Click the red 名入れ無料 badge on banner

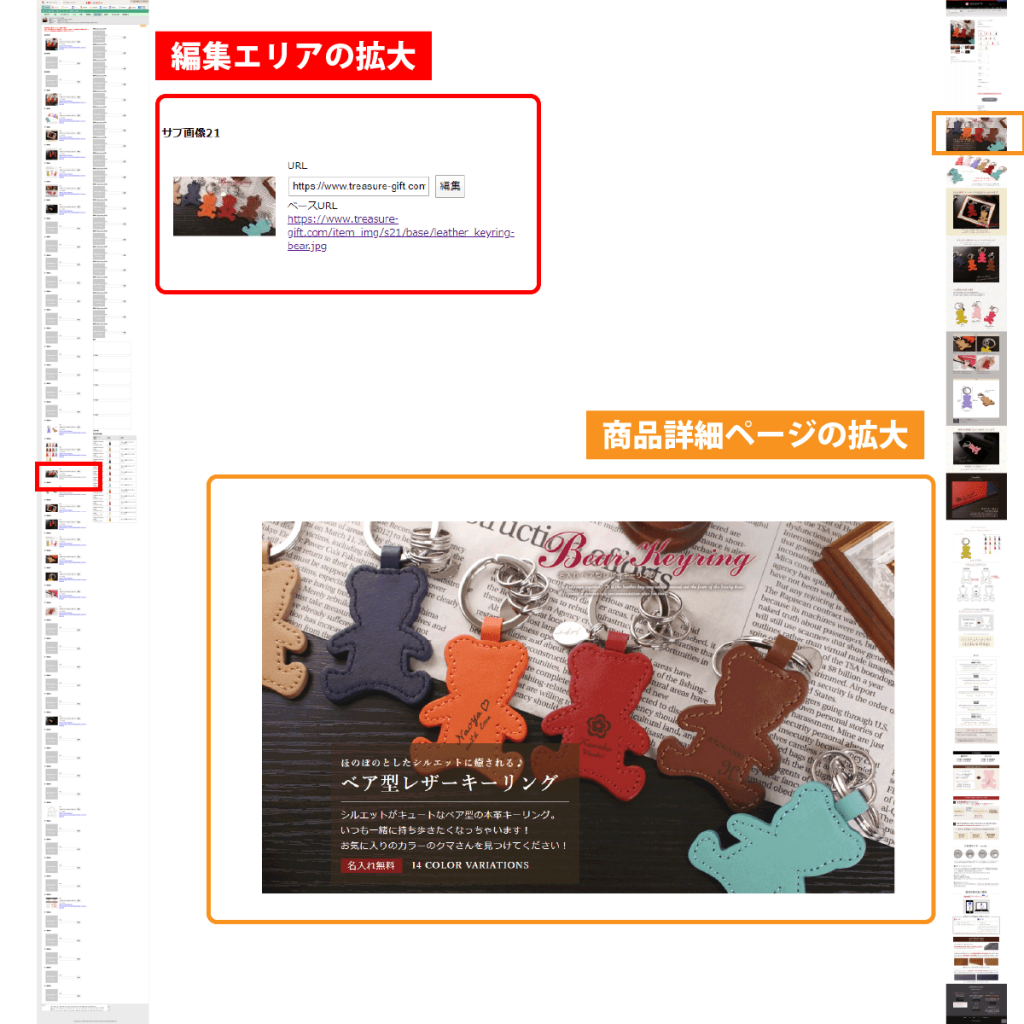[371, 865]
